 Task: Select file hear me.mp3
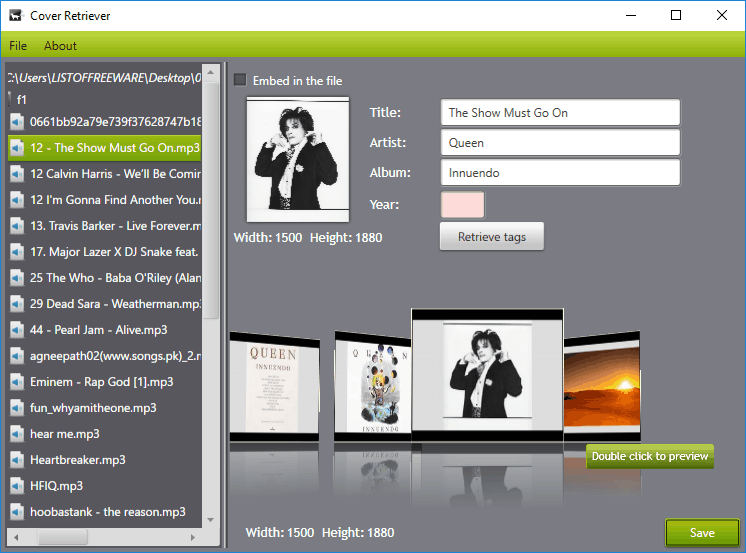point(104,434)
